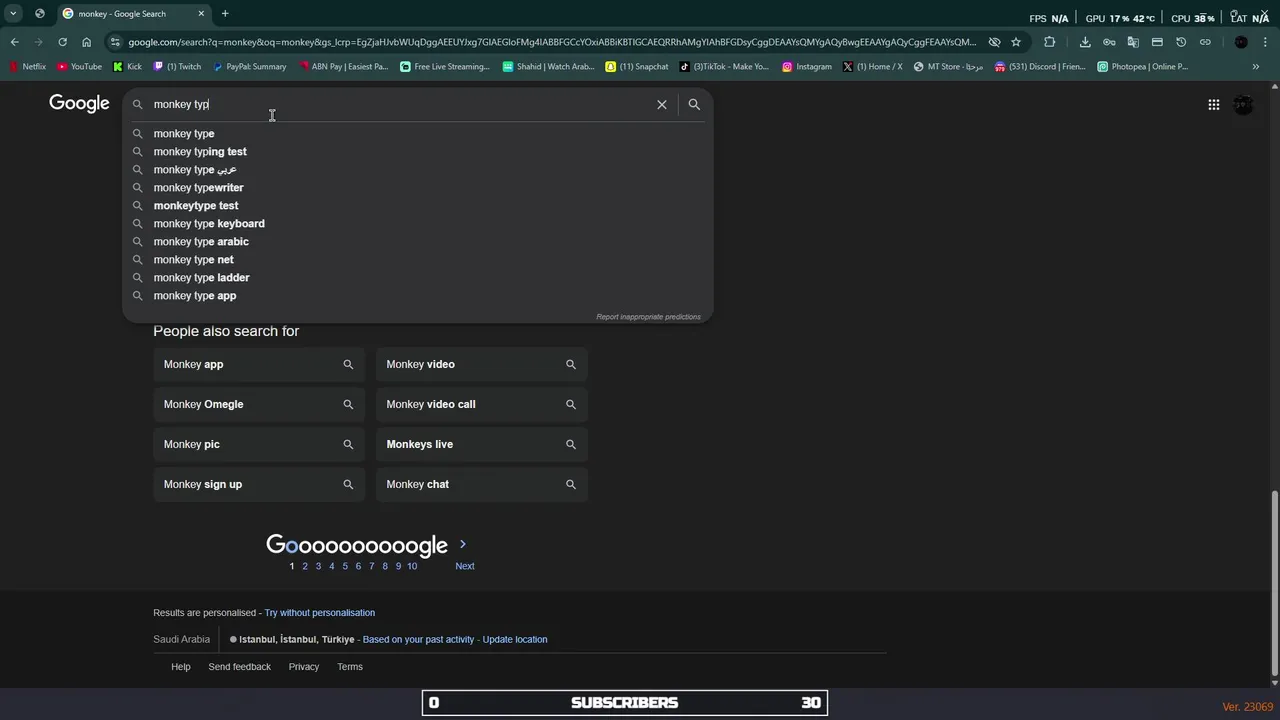Click the Google logo
The height and width of the screenshot is (720, 1280).
coord(79,104)
